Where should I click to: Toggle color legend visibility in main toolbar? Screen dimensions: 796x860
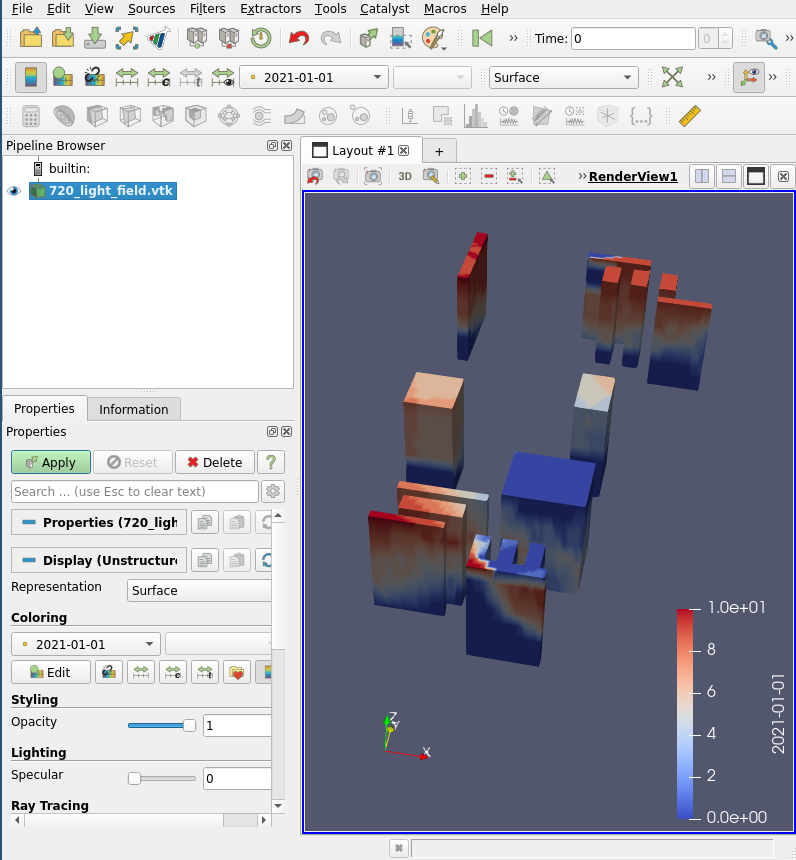tap(30, 77)
